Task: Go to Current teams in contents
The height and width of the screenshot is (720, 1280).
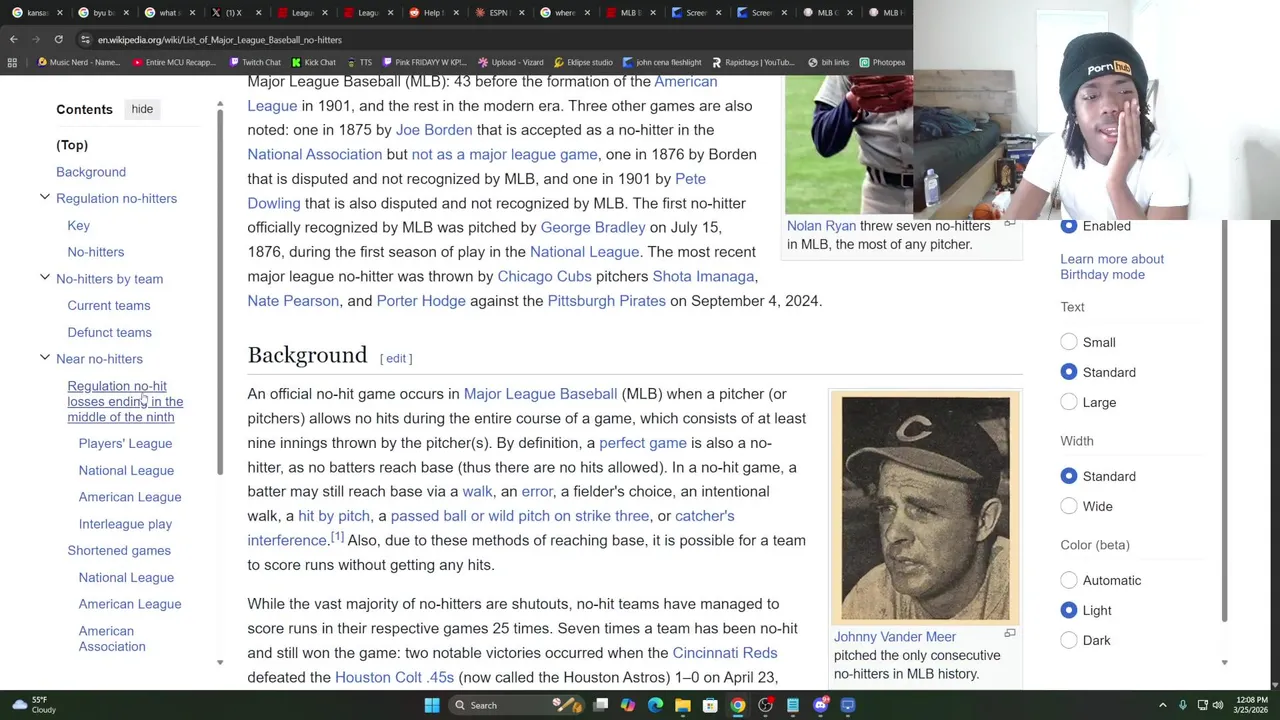Action: (109, 305)
